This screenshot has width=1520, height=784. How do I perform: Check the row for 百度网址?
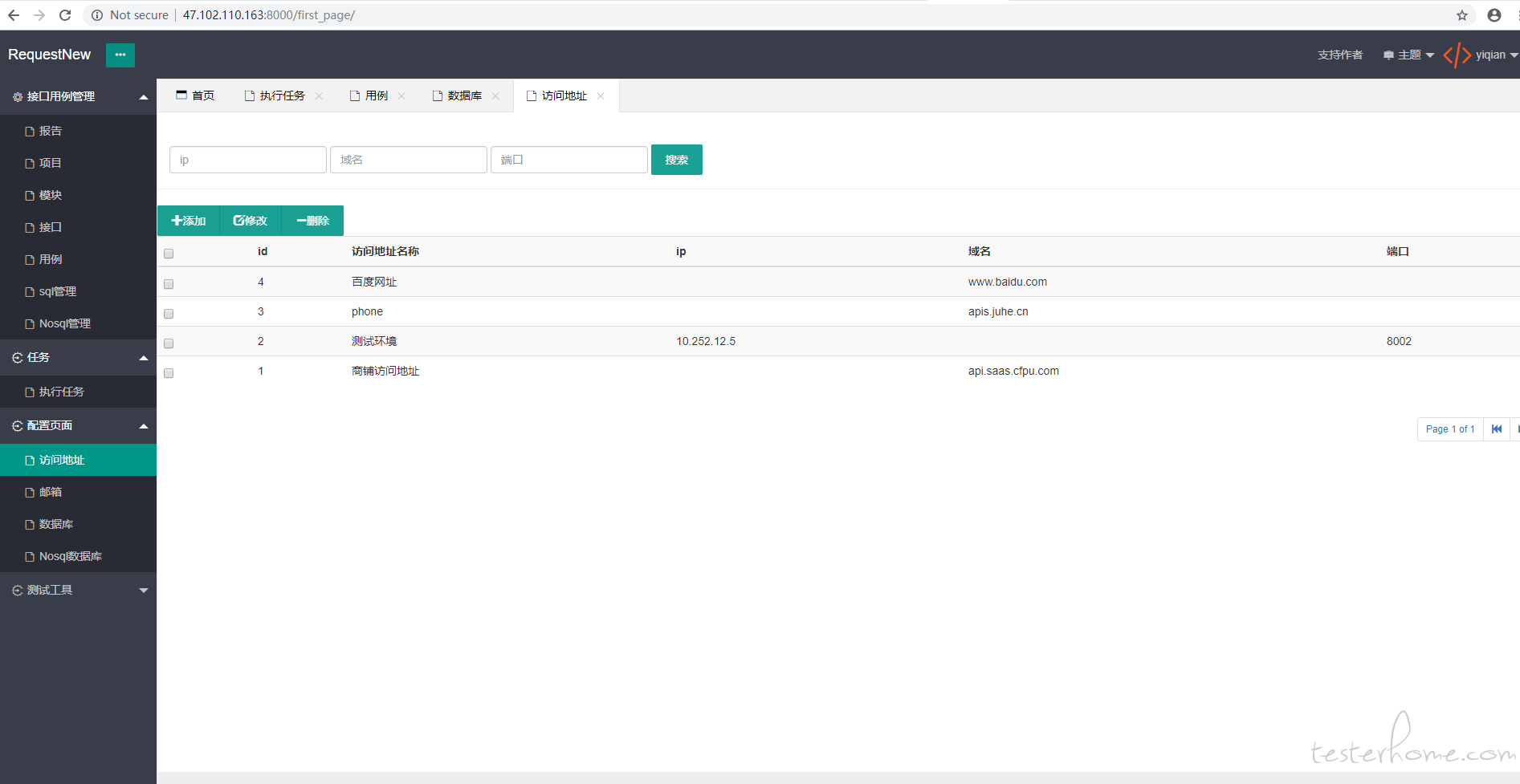(169, 284)
